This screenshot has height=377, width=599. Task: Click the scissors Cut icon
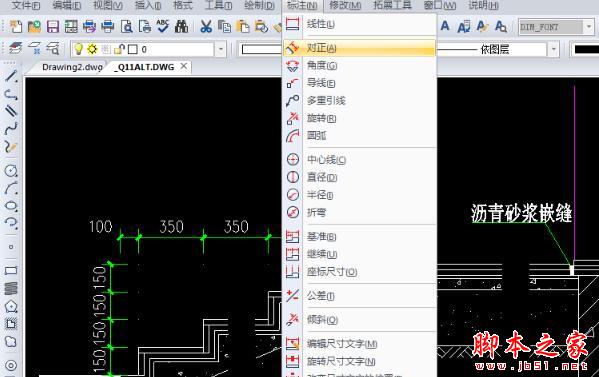point(206,27)
